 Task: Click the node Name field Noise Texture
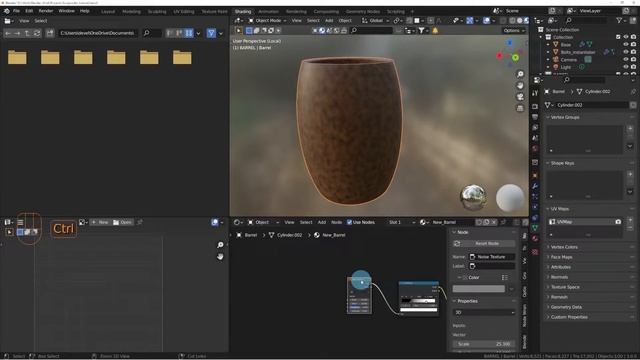(x=492, y=257)
